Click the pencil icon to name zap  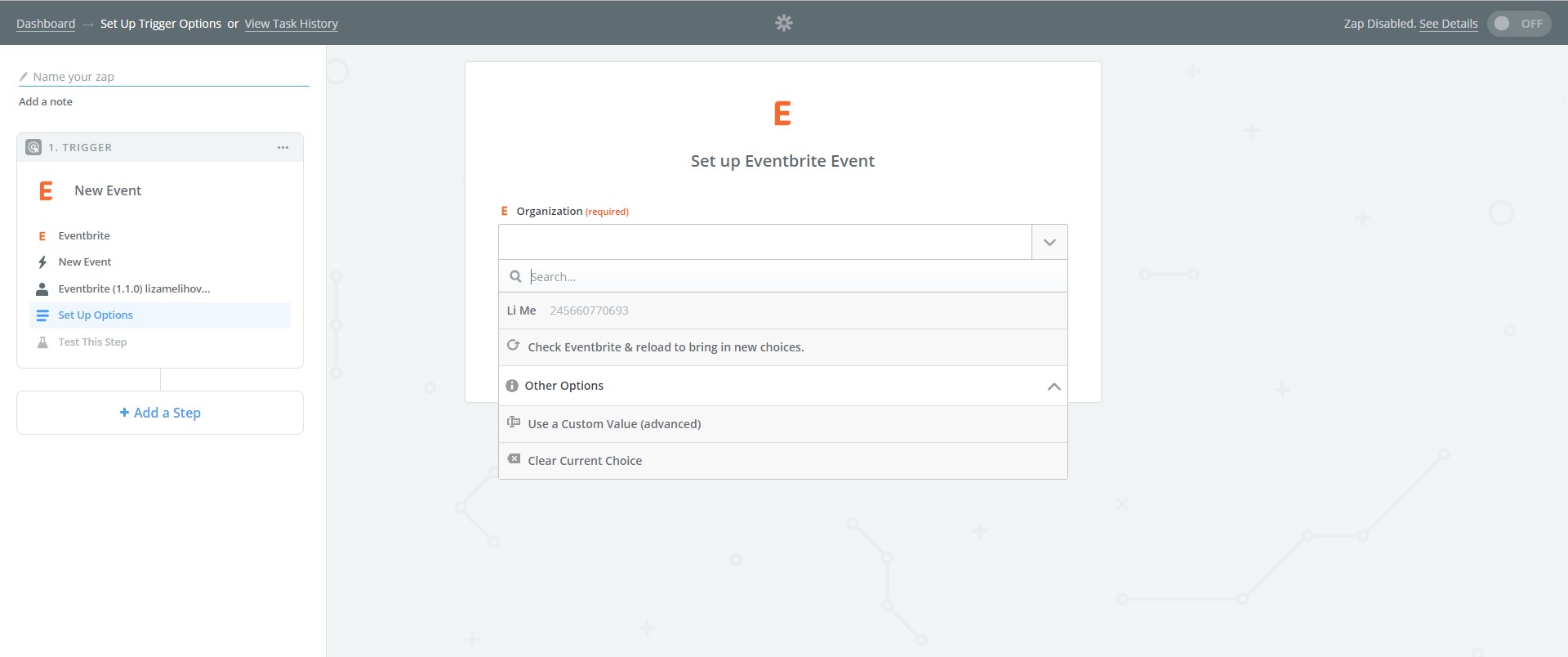(24, 77)
